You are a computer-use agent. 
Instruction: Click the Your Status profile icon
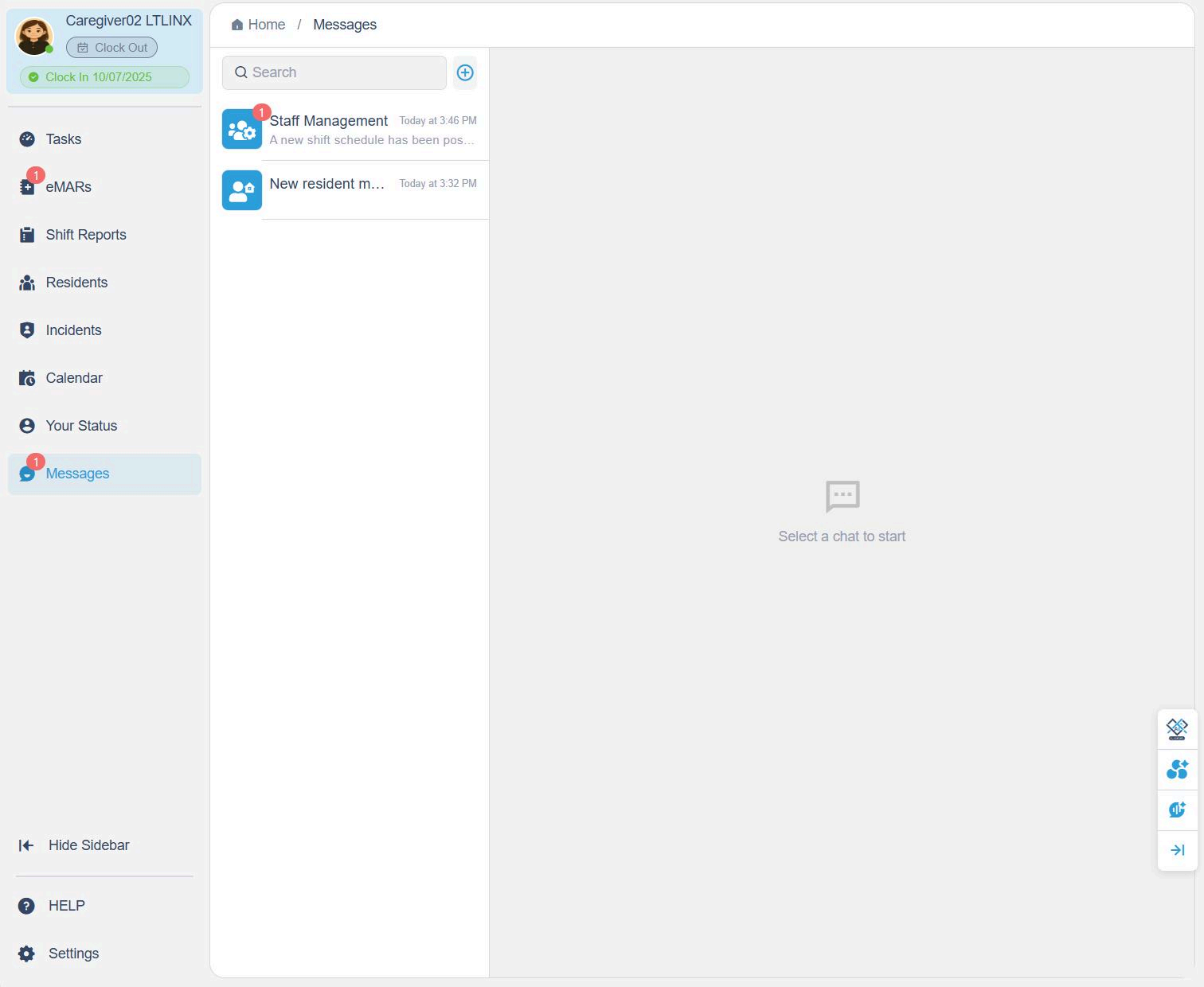[x=27, y=426]
